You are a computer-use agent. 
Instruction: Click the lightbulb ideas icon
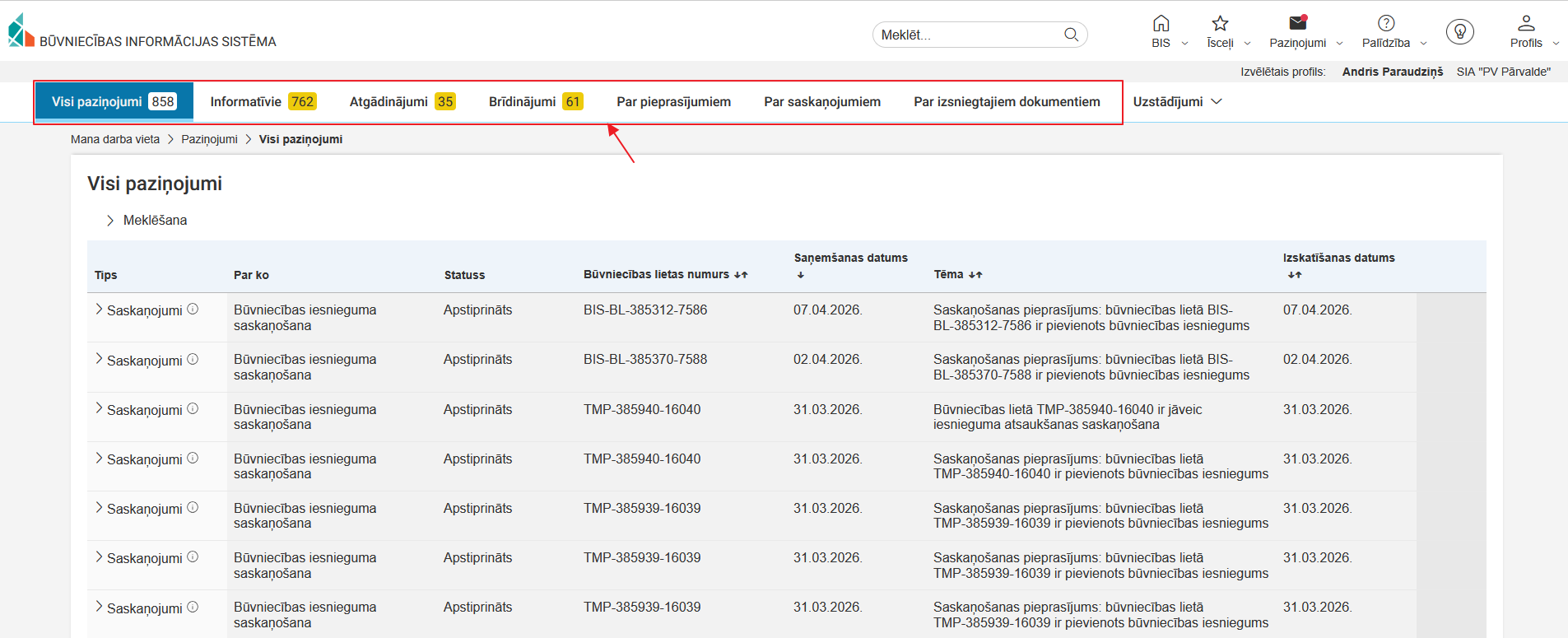1460,32
